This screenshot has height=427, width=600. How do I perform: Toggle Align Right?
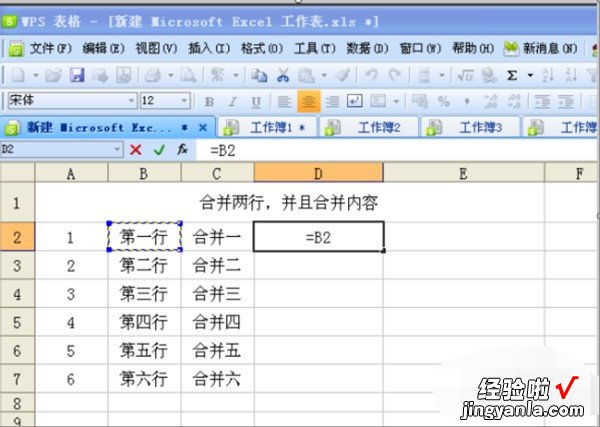click(332, 102)
